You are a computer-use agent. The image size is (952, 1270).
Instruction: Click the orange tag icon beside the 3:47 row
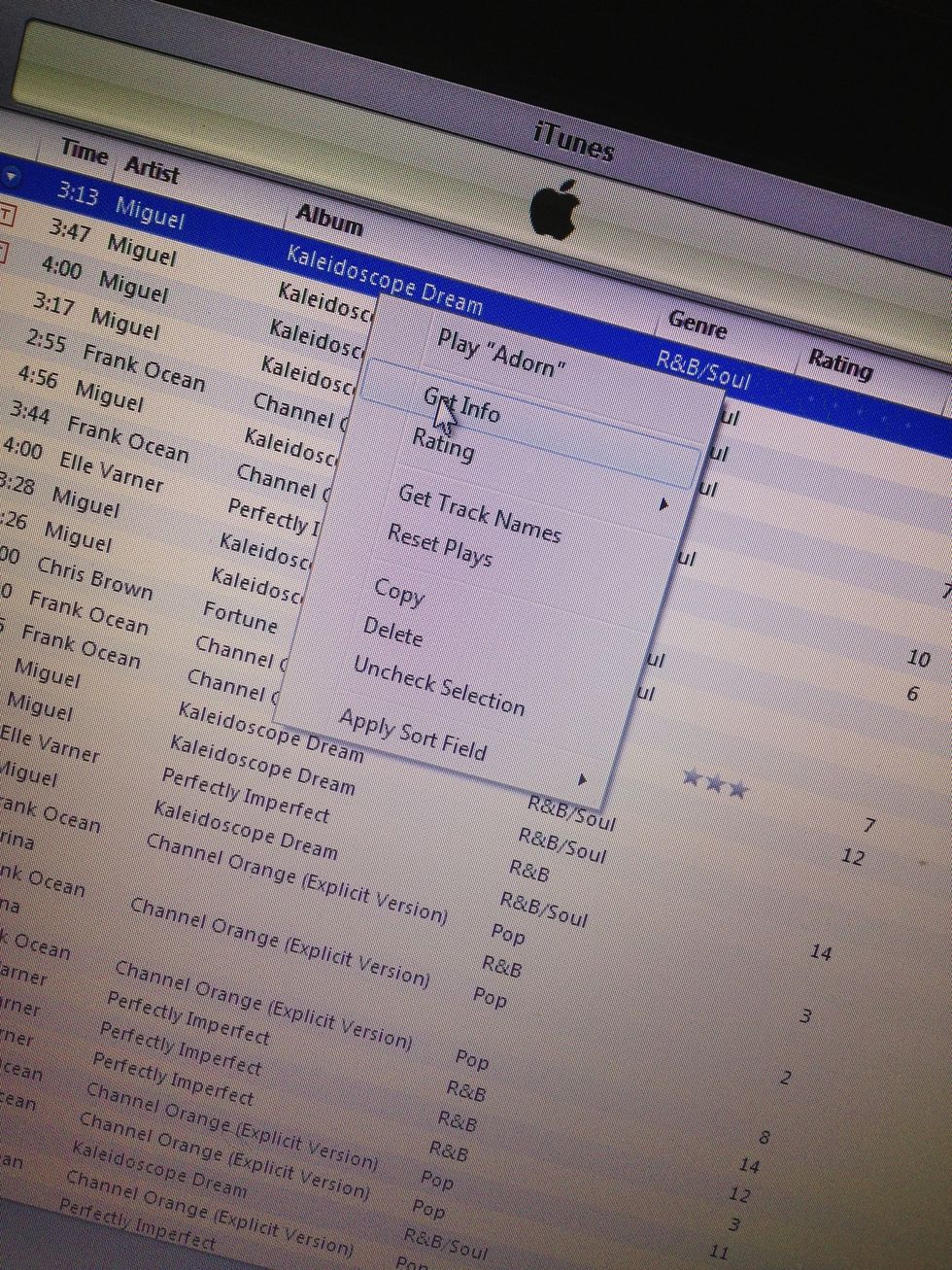[x=6, y=213]
